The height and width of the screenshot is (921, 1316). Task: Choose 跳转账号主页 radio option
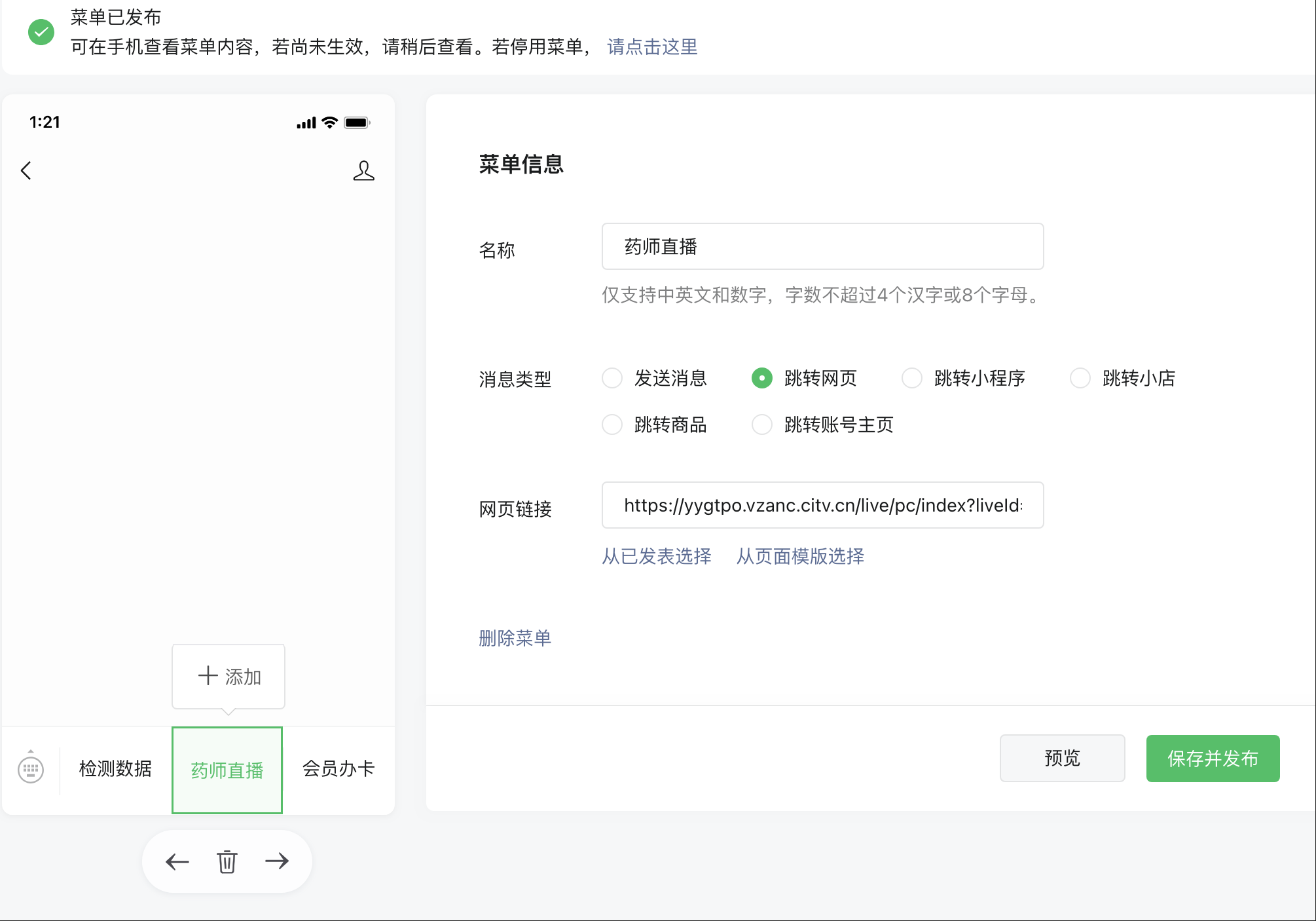coord(762,424)
